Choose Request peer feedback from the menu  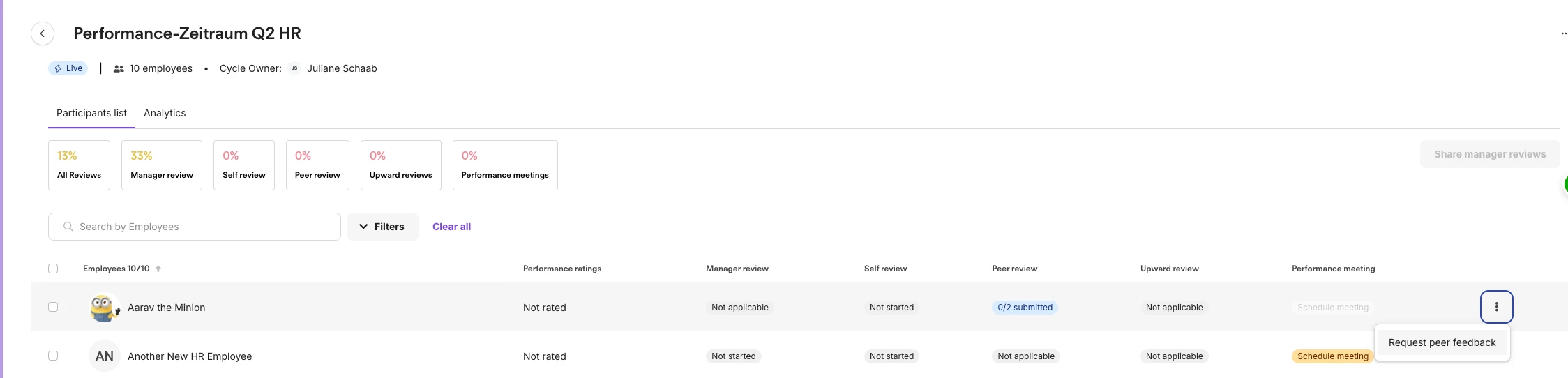[1442, 342]
